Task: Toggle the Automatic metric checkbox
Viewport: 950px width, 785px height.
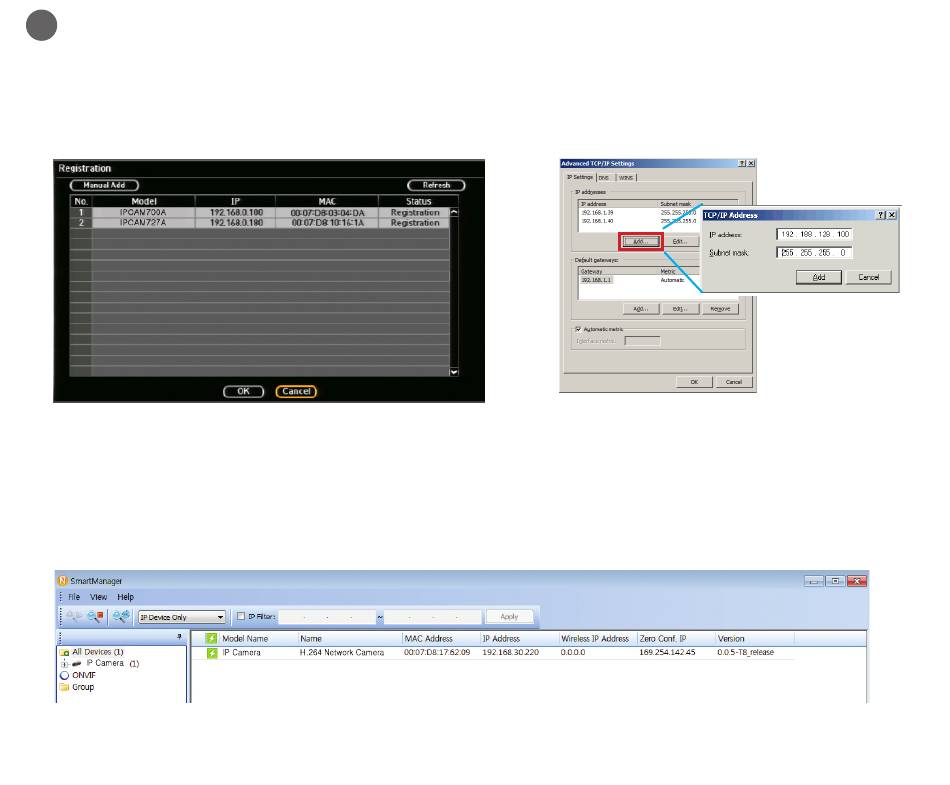Action: tap(578, 329)
